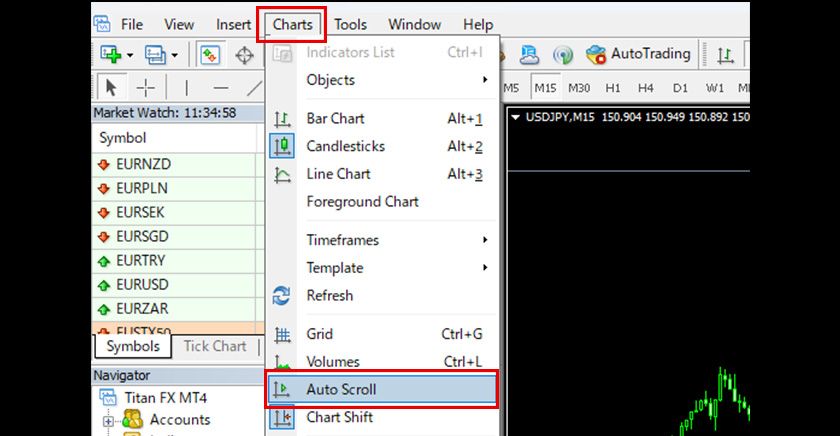840x436 pixels.
Task: Select the crosshair cursor tool
Action: (x=146, y=87)
